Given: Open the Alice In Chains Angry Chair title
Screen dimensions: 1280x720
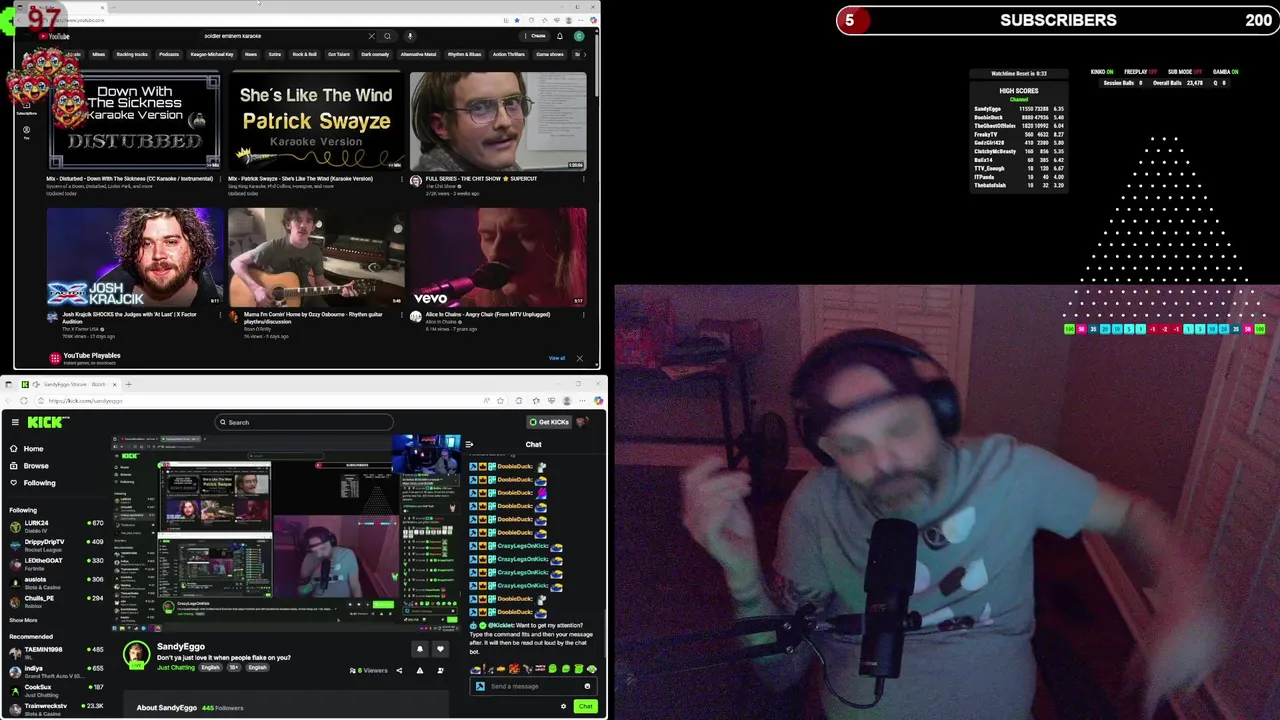Looking at the screenshot, I should [x=488, y=314].
